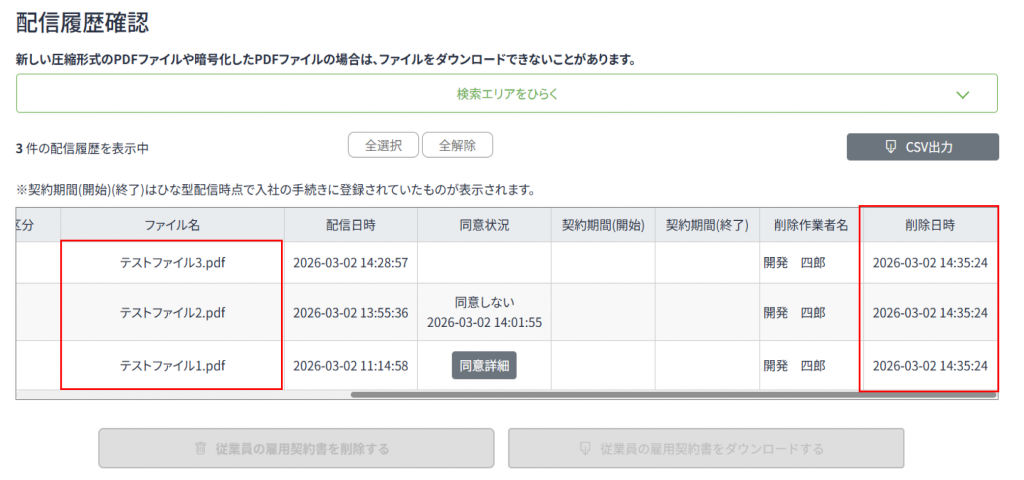This screenshot has height=480, width=1024.
Task: Click the download icon on the contract download button
Action: pyautogui.click(x=586, y=449)
